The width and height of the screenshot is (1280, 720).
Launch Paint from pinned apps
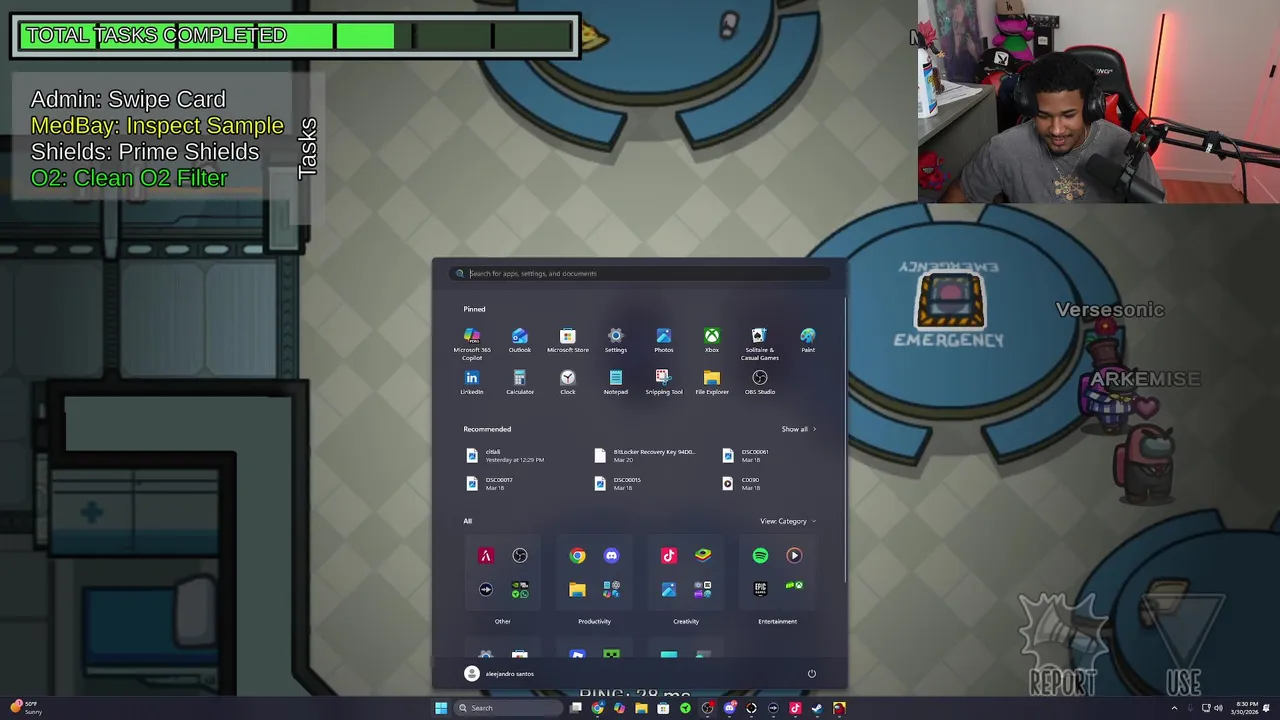(x=807, y=340)
